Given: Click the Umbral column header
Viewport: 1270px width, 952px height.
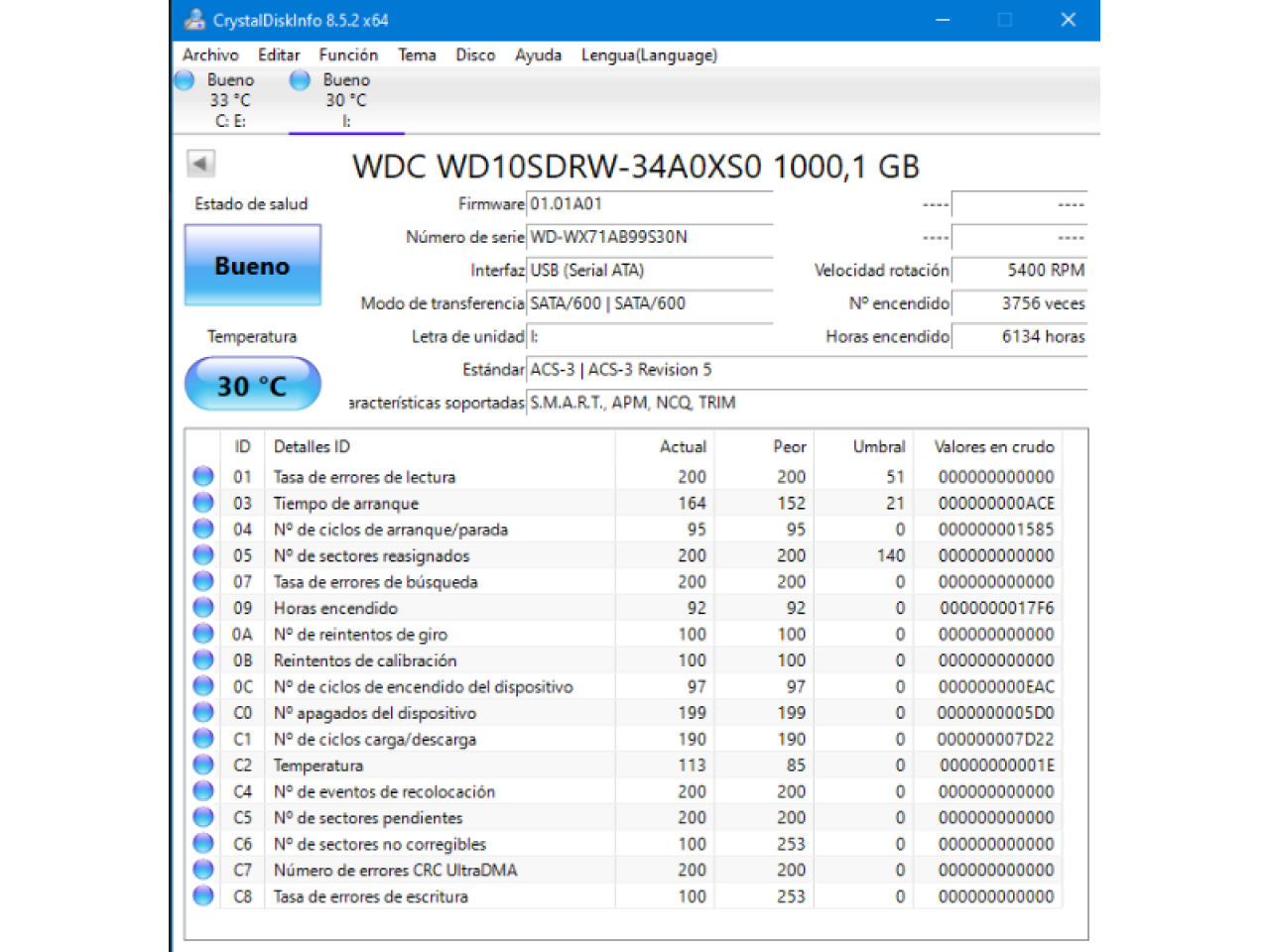Looking at the screenshot, I should [x=878, y=447].
